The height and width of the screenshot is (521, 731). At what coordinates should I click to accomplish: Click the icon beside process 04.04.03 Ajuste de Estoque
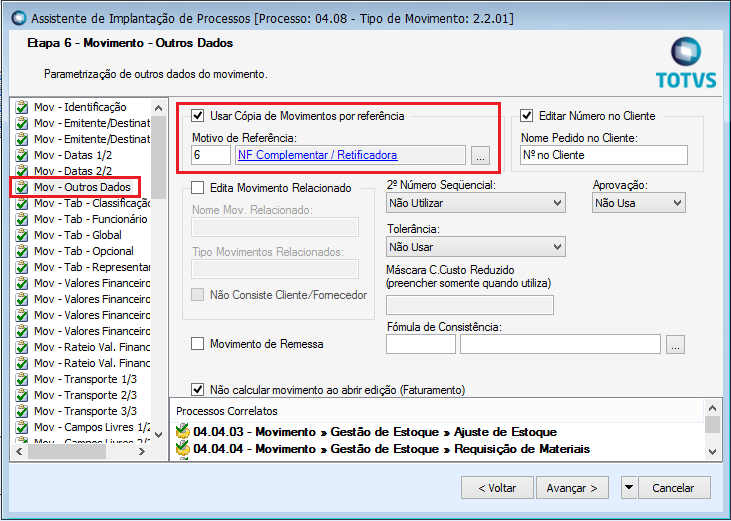coord(182,432)
